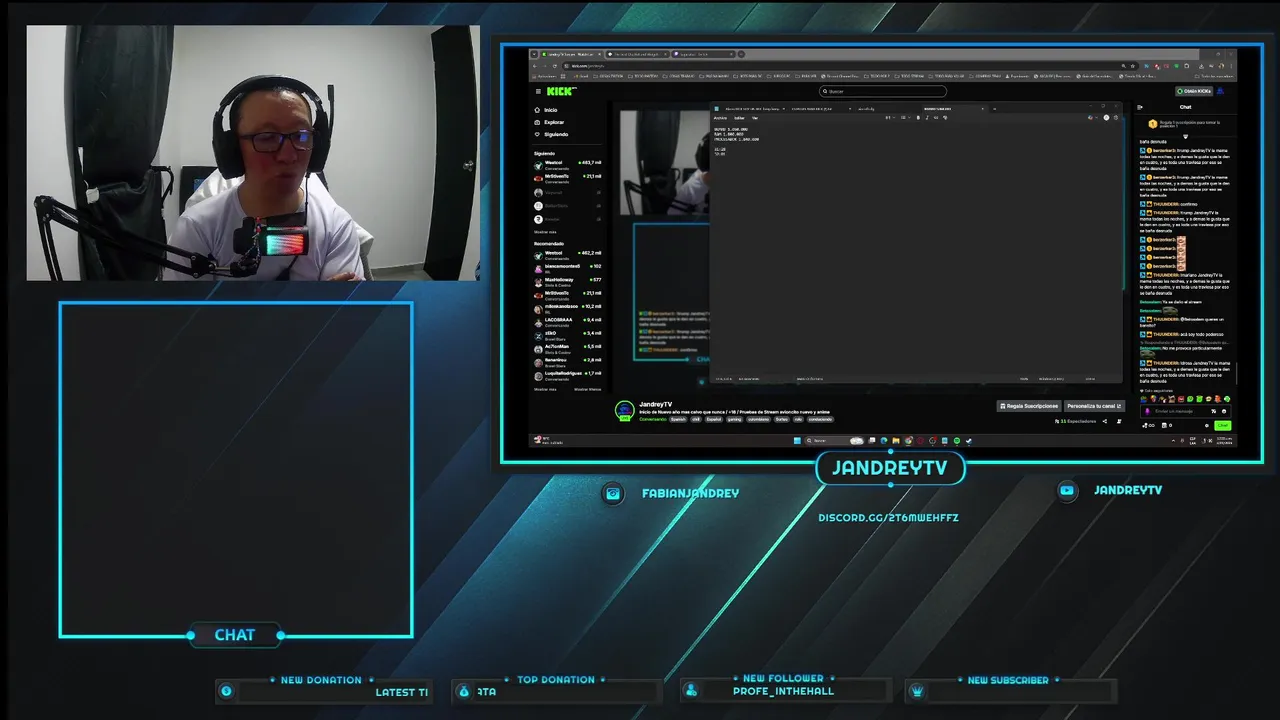Image resolution: width=1280 pixels, height=720 pixels.
Task: Click the NEW FOLLOWER name PROFE_INTHEHALL
Action: (783, 691)
